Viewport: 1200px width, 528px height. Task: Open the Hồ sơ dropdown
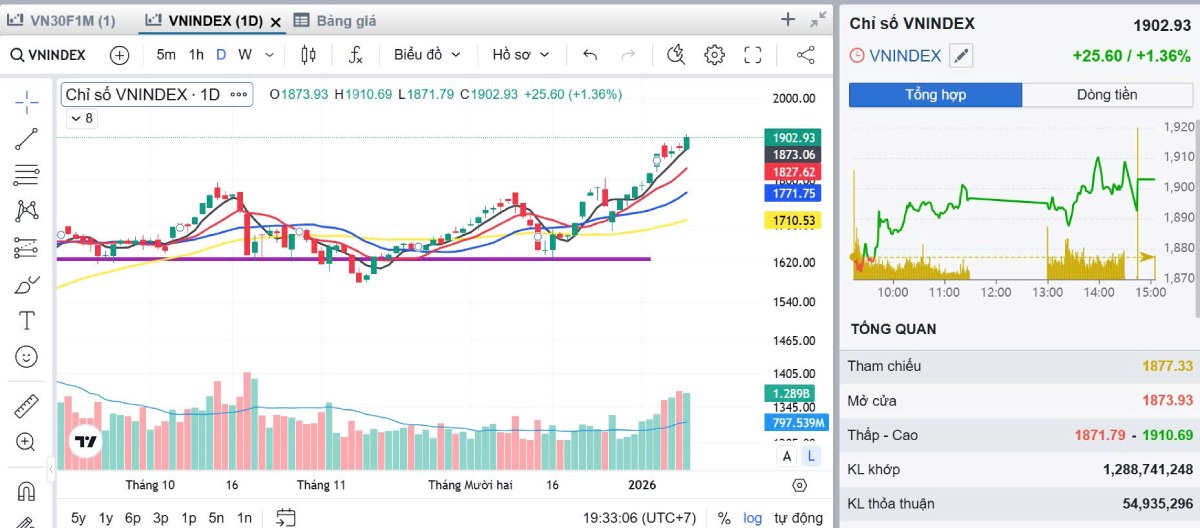[519, 55]
